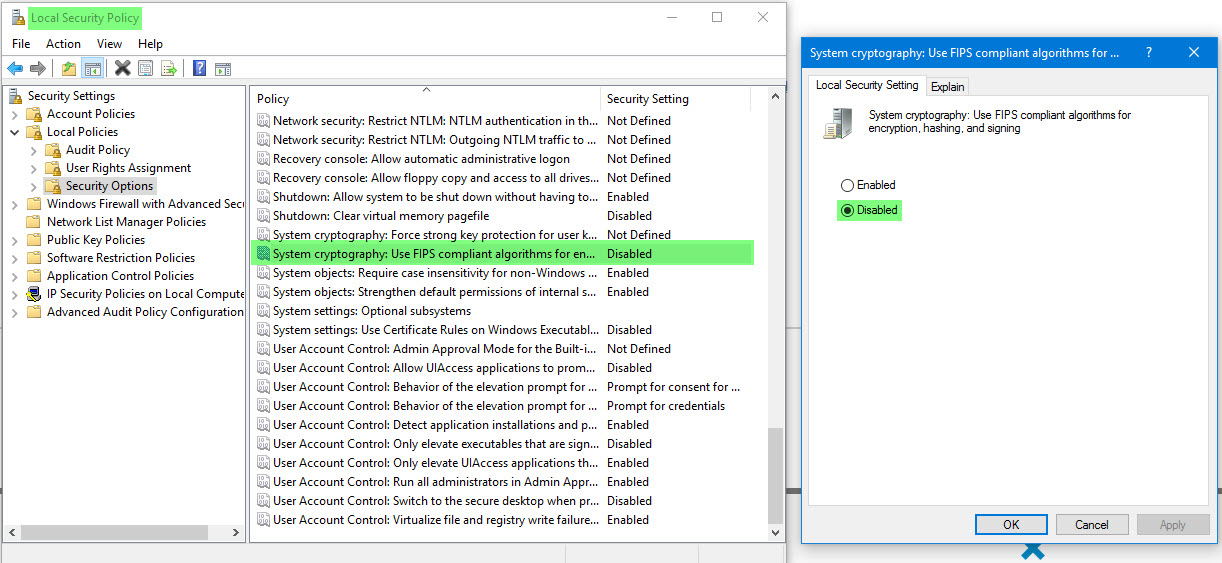
Task: Expand the Account Policies tree node
Action: coord(15,114)
